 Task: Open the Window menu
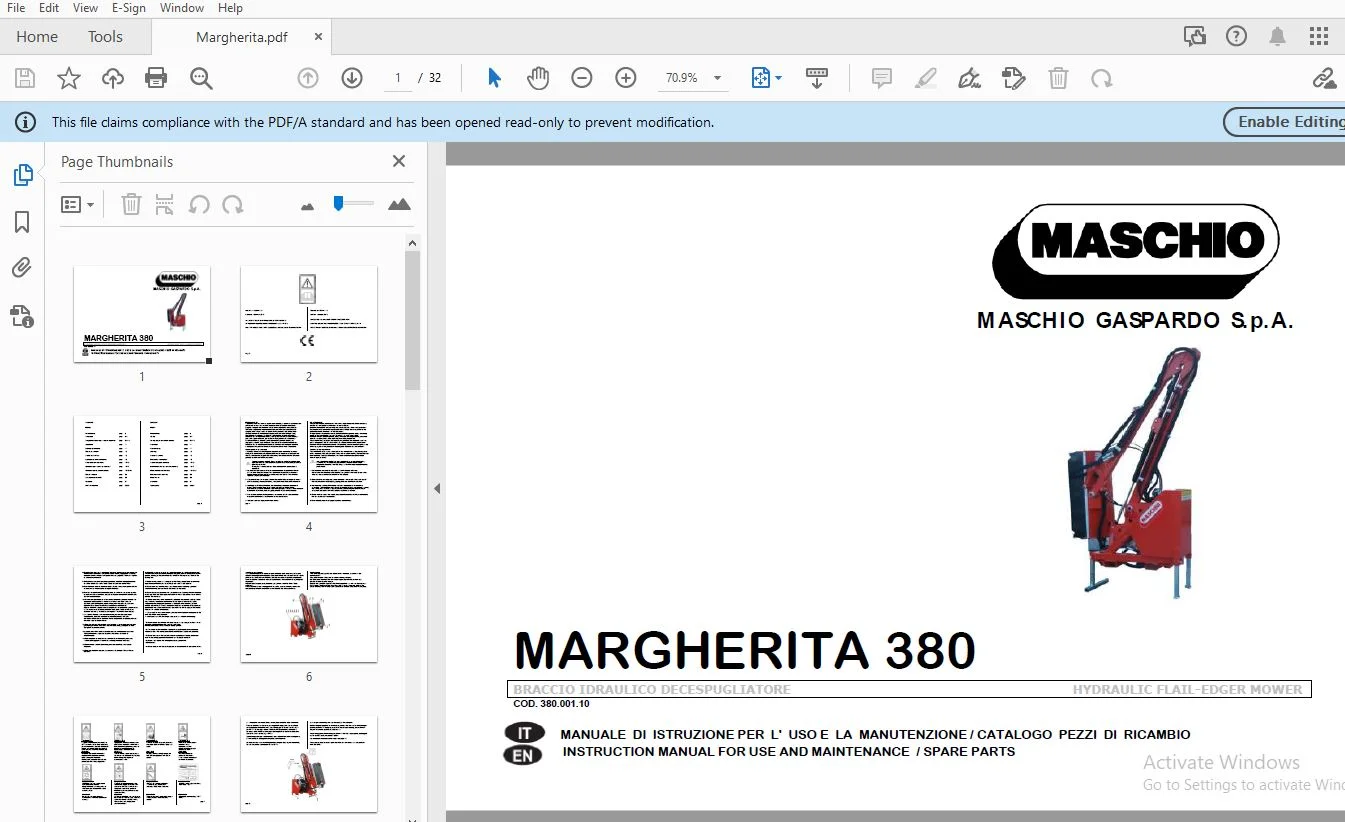click(182, 8)
